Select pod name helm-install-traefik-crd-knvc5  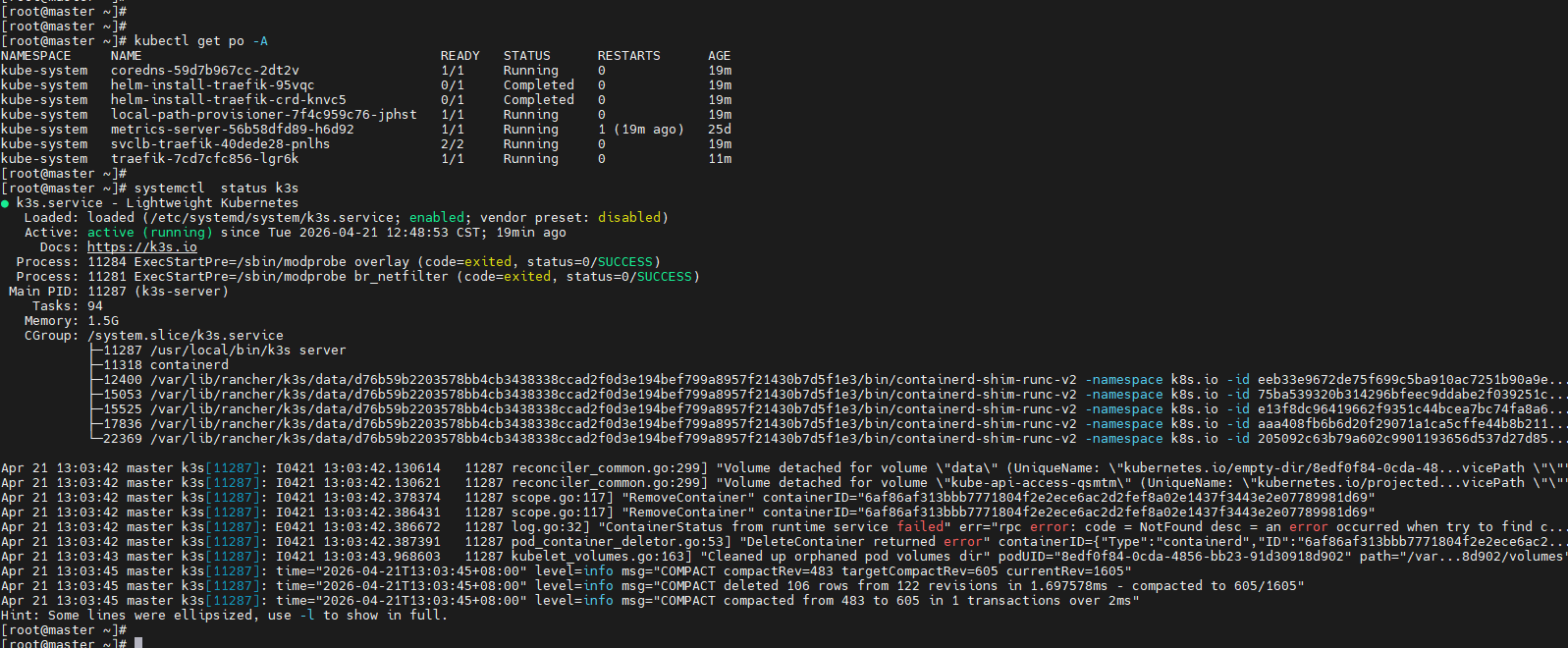point(229,100)
